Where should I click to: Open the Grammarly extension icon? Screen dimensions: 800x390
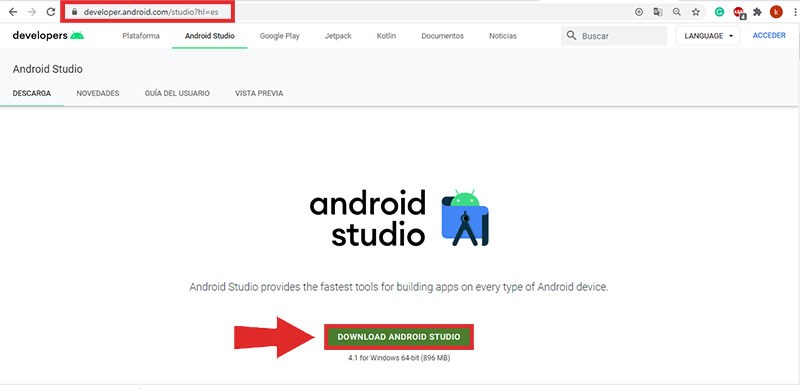click(719, 12)
